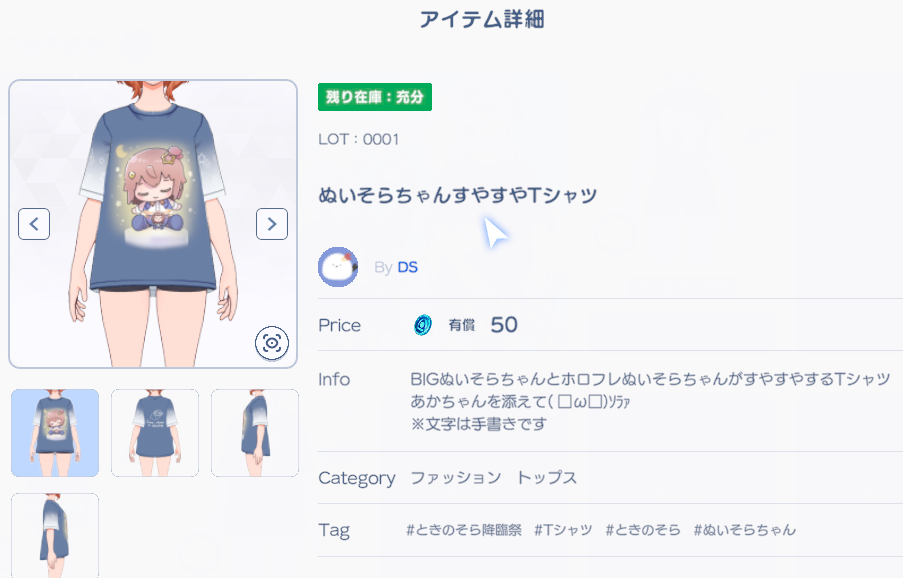Open the #ぬいそらちゃん tag

click(745, 530)
